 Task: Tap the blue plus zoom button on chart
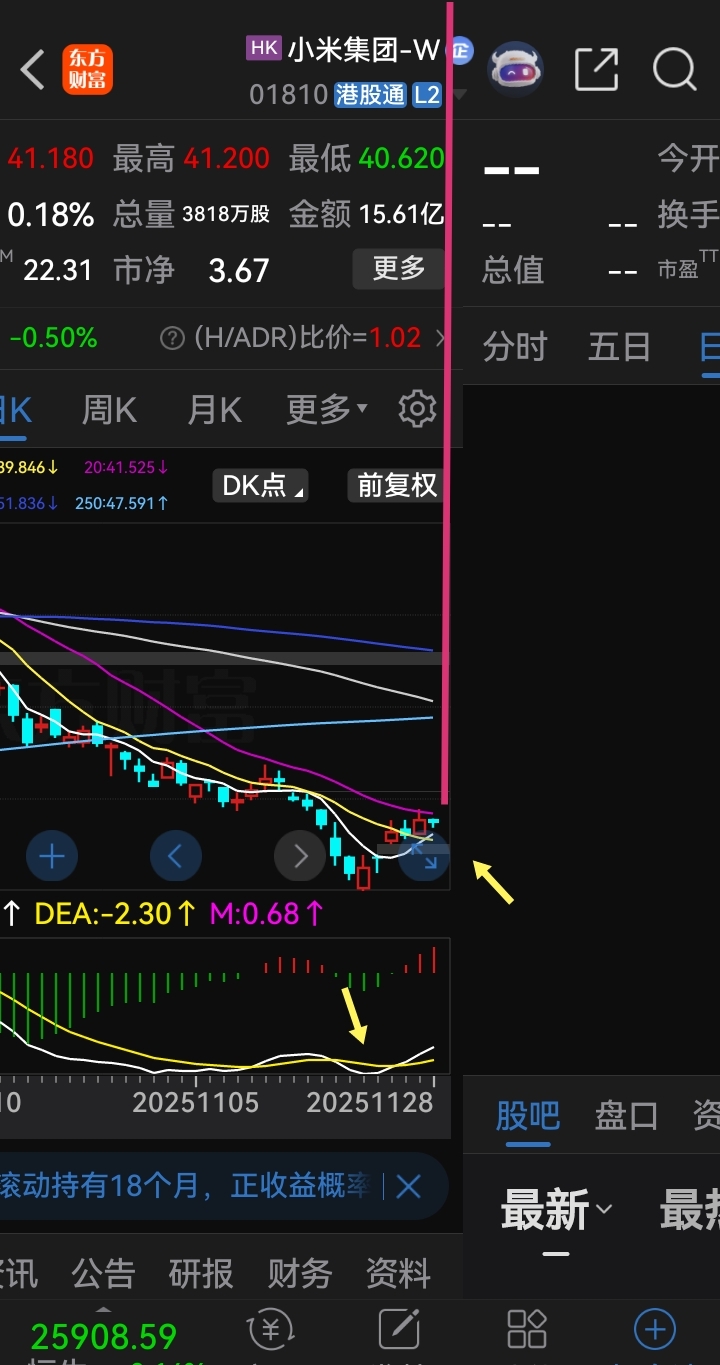52,856
